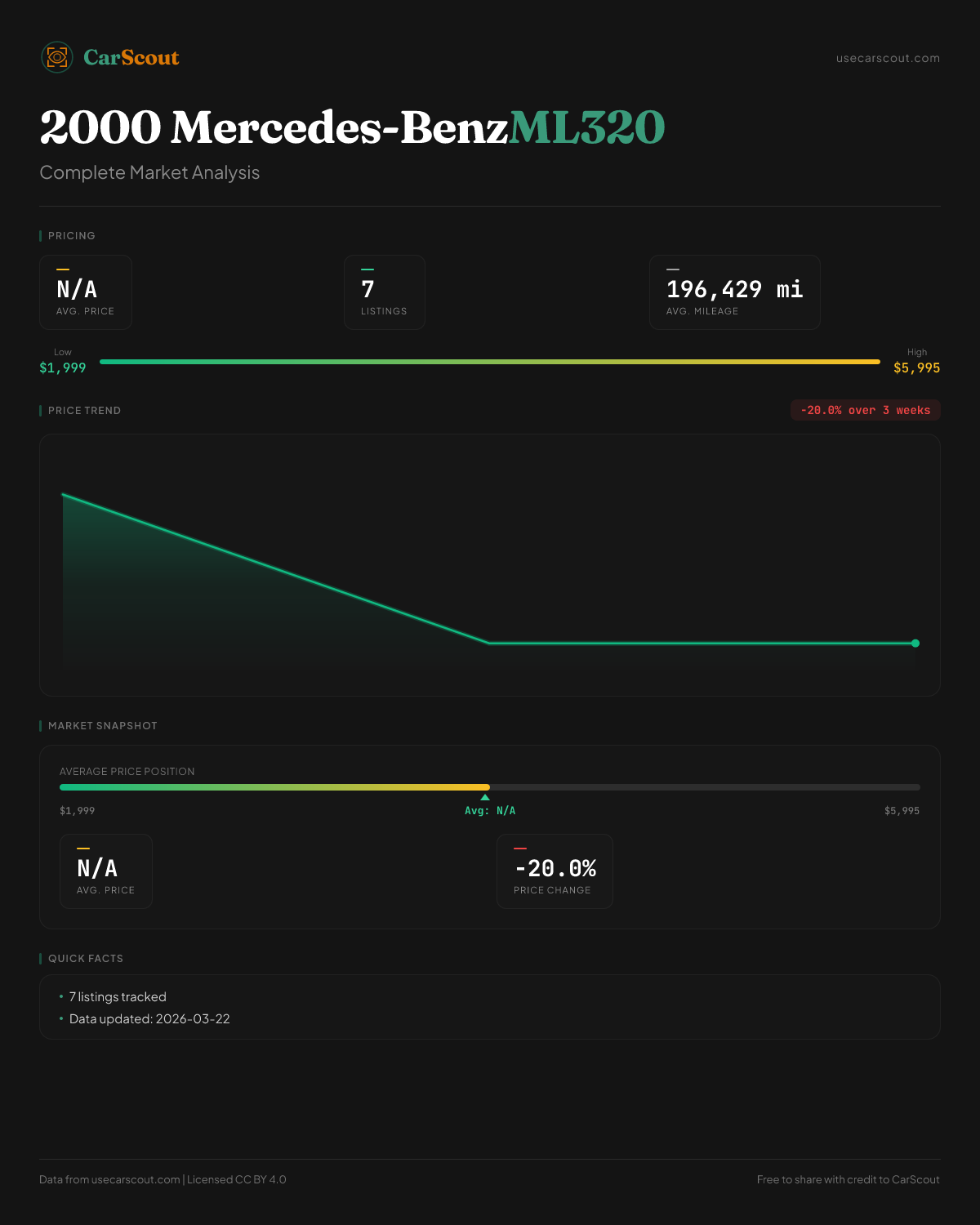Click the low-to-high price range bar
Viewport: 980px width, 1225px height.
coord(490,362)
